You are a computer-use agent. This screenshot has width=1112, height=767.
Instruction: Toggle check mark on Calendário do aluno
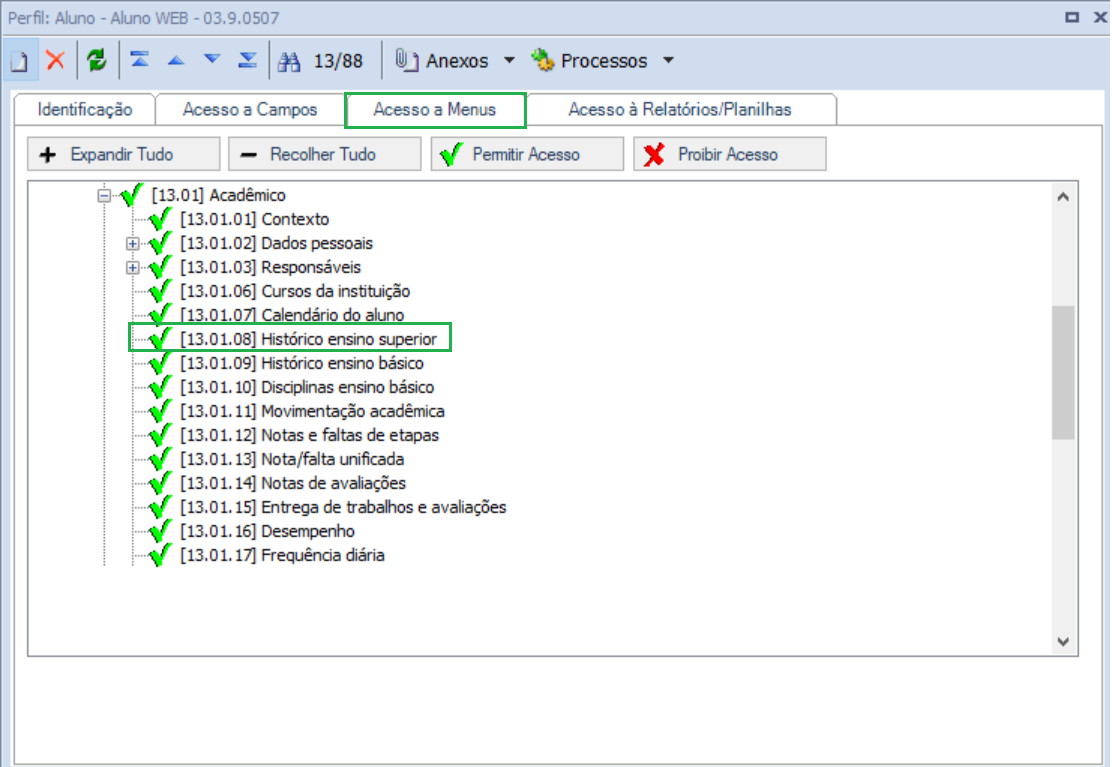160,315
